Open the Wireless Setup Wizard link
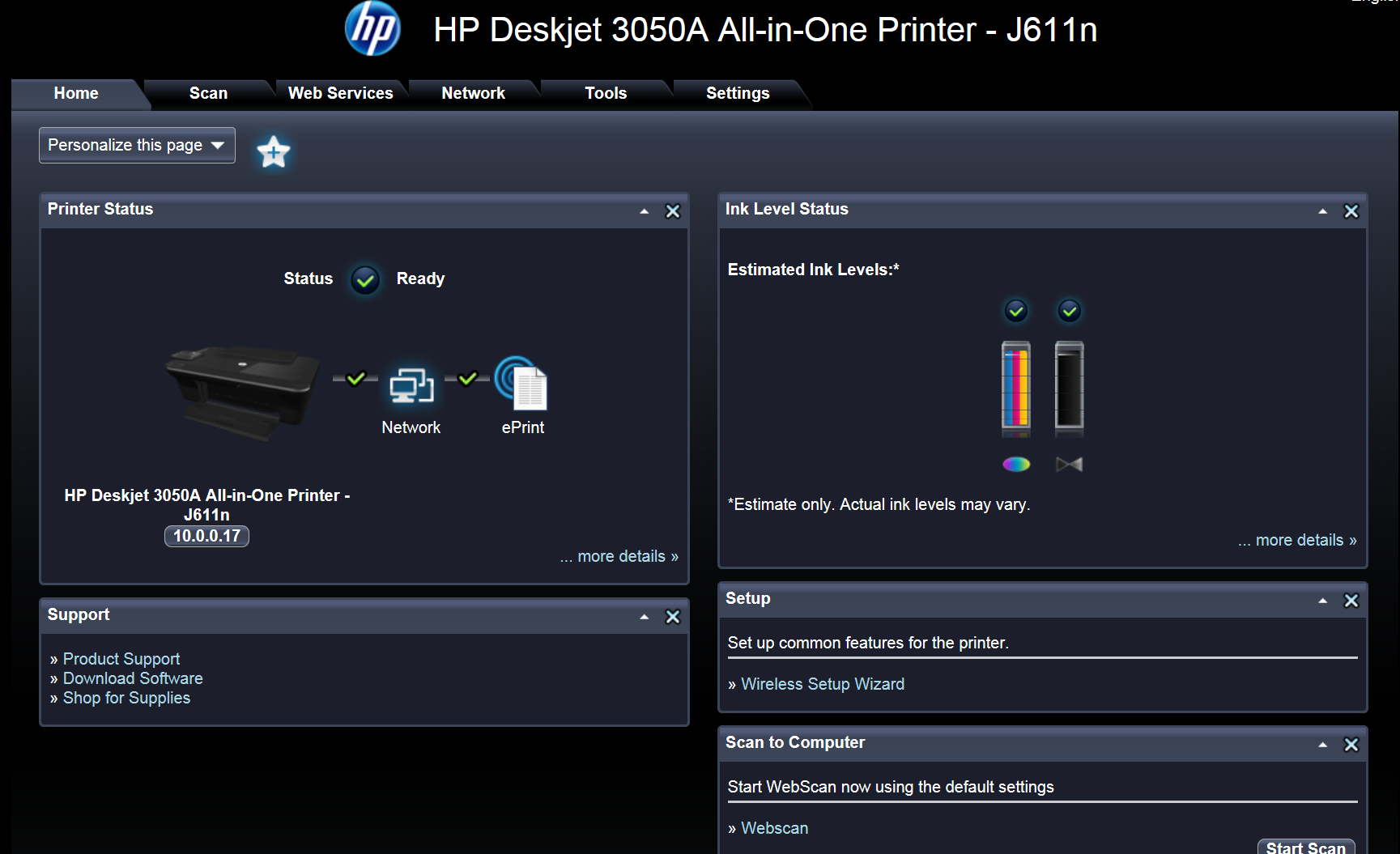The width and height of the screenshot is (1400, 854). pyautogui.click(x=823, y=684)
